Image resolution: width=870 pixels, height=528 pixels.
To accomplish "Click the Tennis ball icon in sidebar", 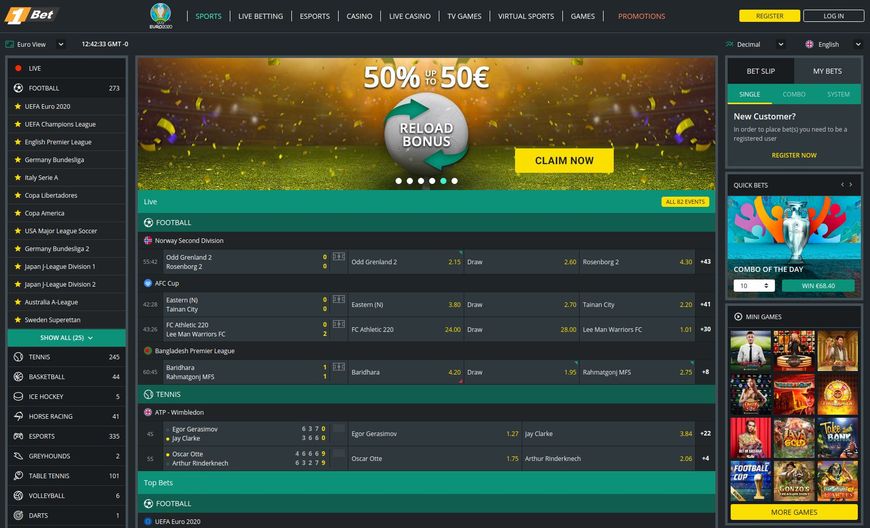I will tap(18, 357).
